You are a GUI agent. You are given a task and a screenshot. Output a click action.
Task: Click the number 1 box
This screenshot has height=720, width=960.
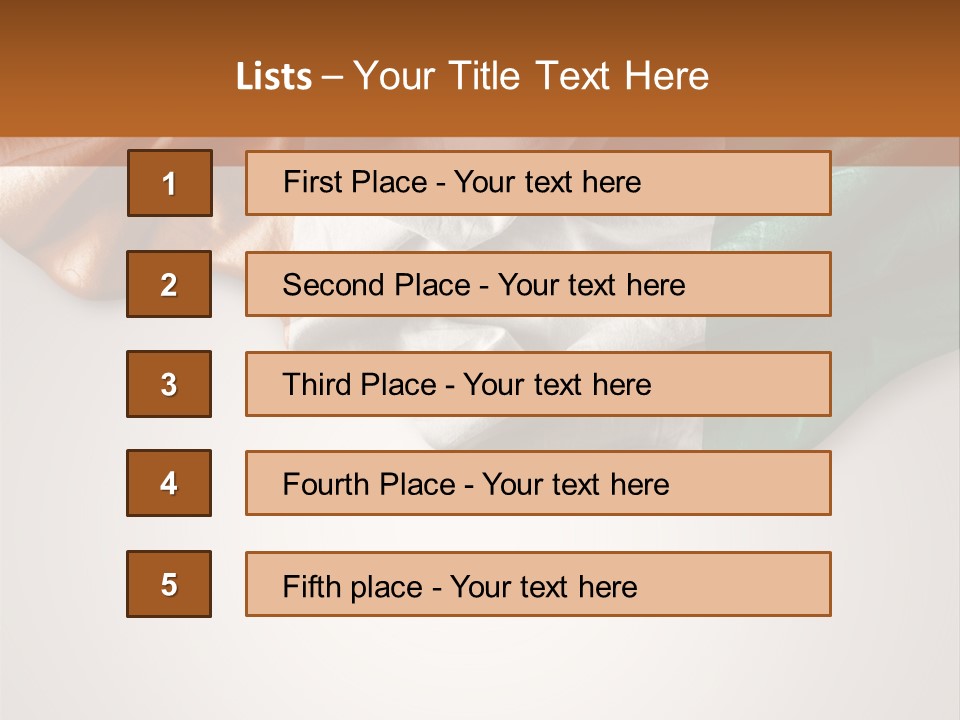click(170, 183)
